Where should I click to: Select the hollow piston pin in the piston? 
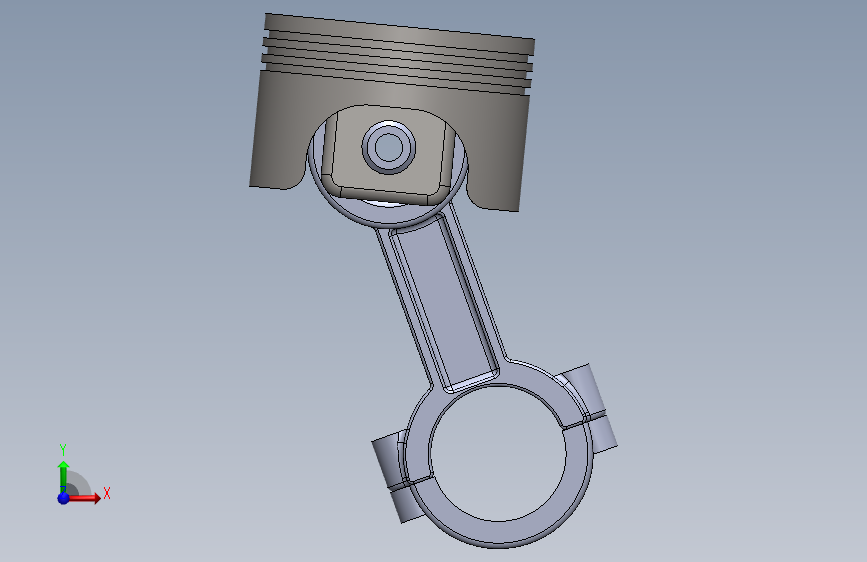point(389,147)
